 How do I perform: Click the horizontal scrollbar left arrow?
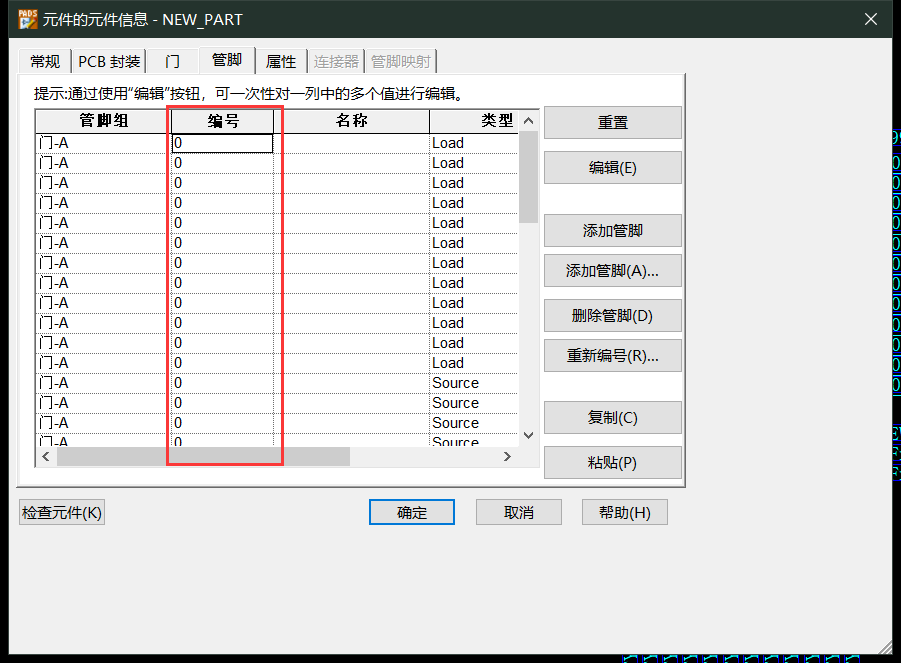(x=46, y=457)
